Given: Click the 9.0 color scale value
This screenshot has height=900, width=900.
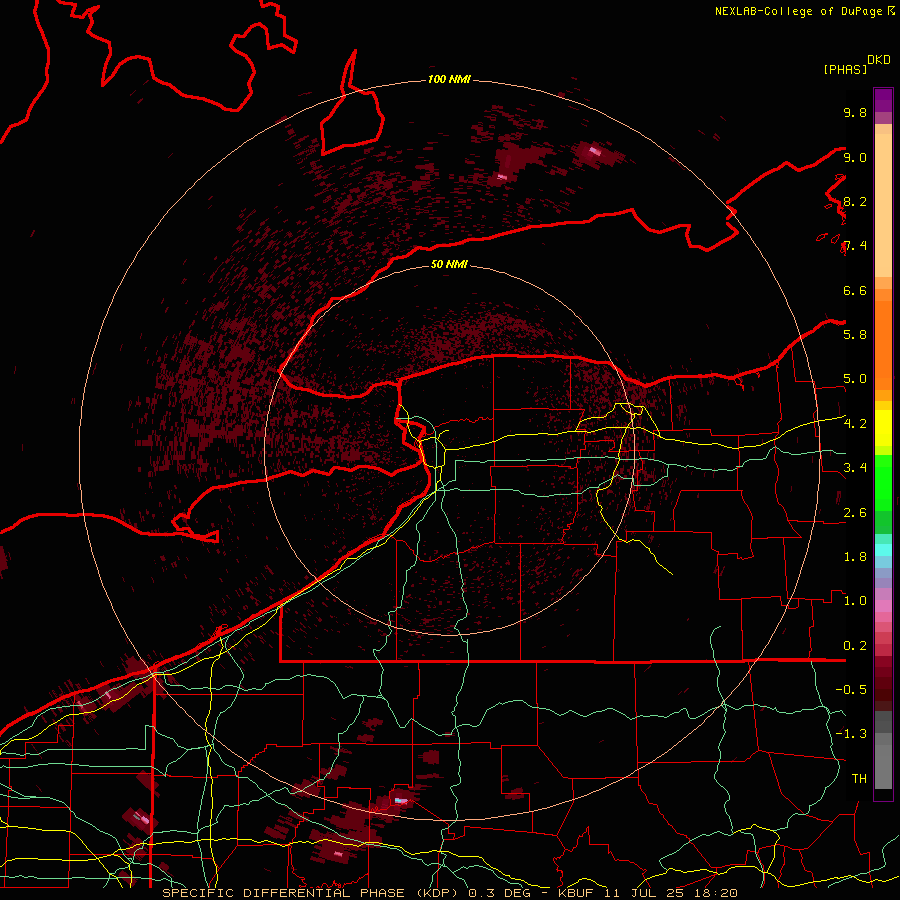Looking at the screenshot, I should [x=855, y=157].
